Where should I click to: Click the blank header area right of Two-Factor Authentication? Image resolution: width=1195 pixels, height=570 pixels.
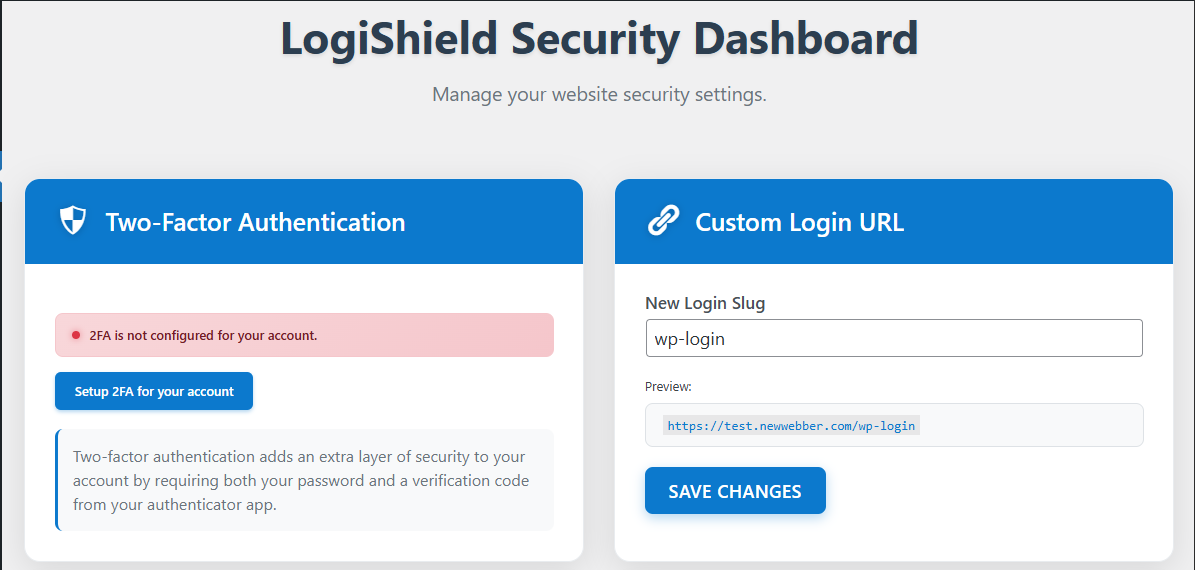tap(494, 222)
